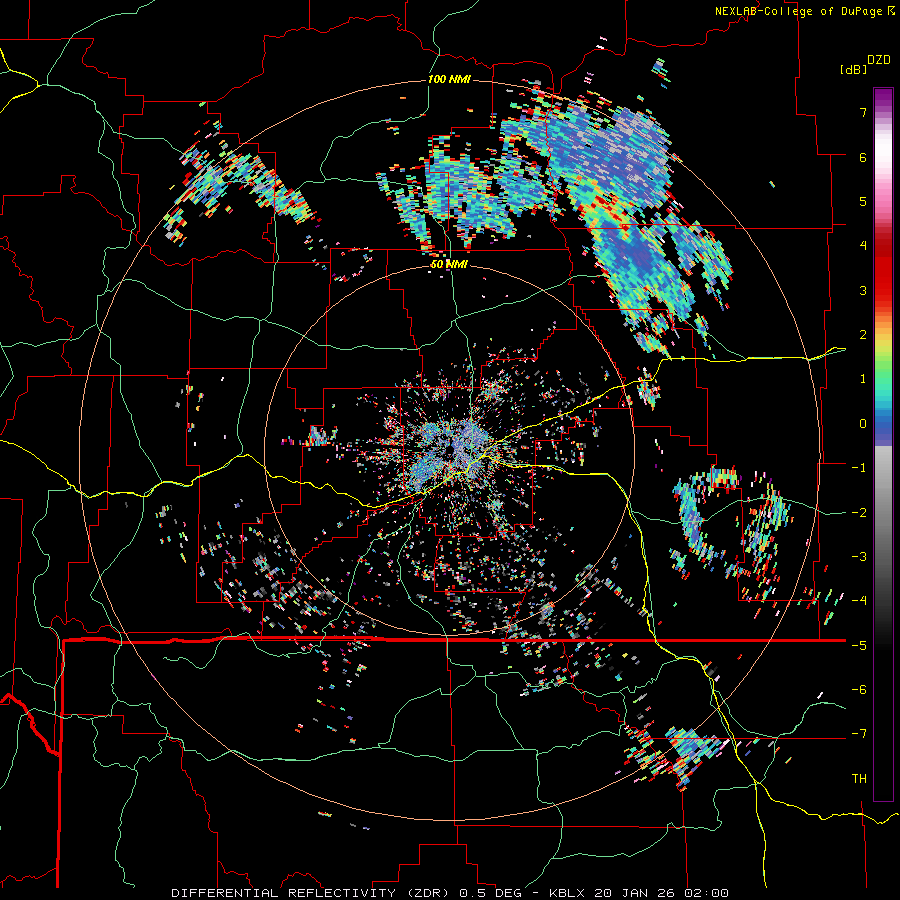Viewport: 900px width, 900px height.
Task: Click the [dB] unit label
Action: tap(853, 69)
